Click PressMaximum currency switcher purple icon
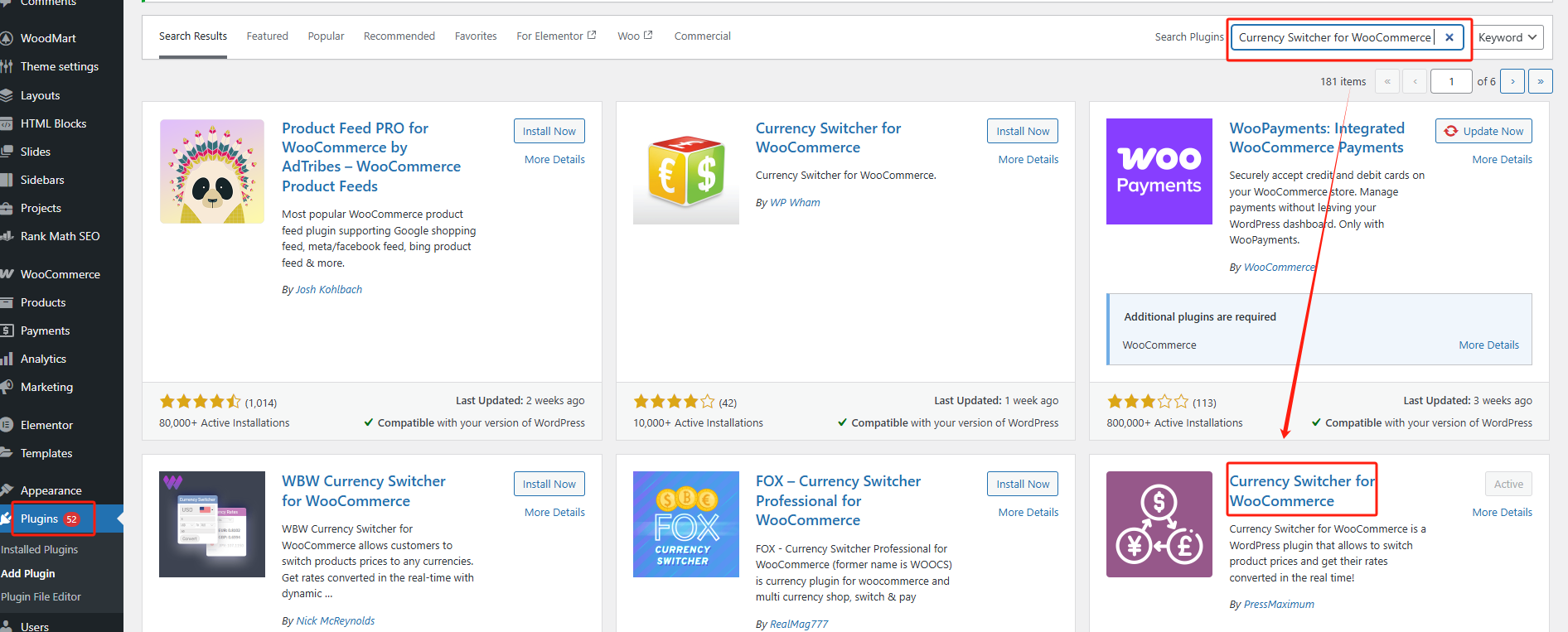Screen dimensions: 1568x632 tap(1159, 524)
